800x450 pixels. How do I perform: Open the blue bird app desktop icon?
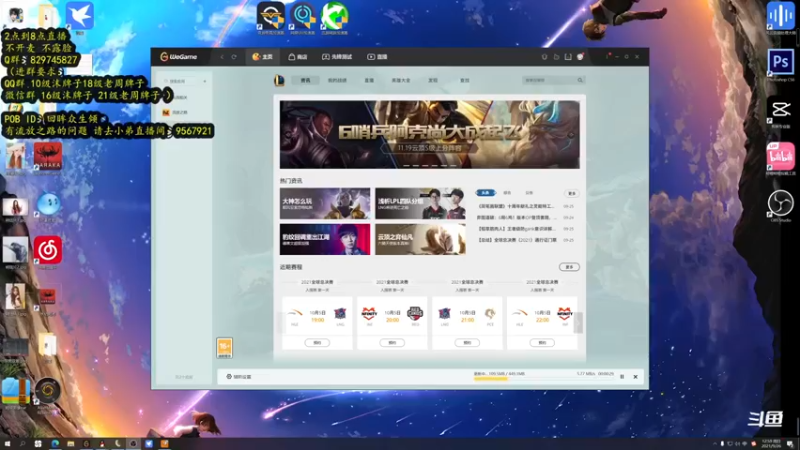[x=80, y=18]
